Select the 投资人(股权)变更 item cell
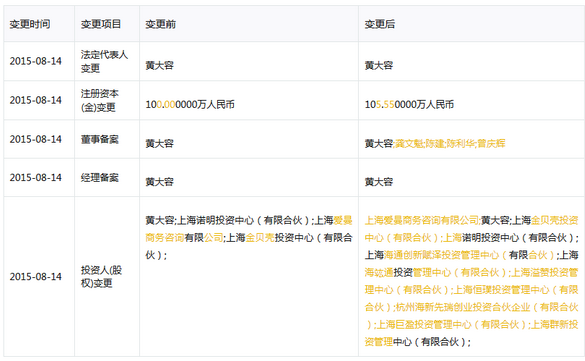Screen dimensions: 585x361 [101, 277]
